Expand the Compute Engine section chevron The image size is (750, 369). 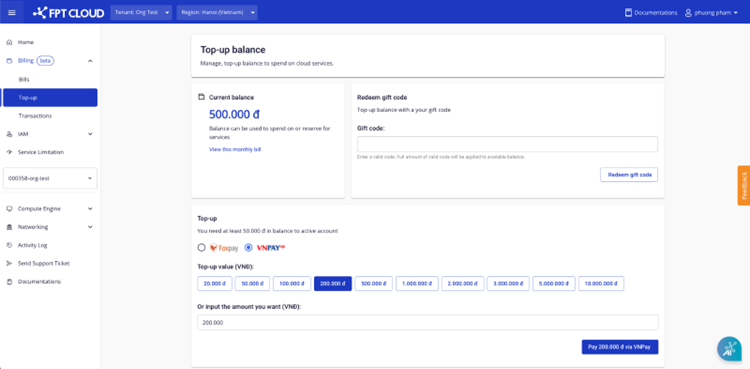pyautogui.click(x=90, y=209)
